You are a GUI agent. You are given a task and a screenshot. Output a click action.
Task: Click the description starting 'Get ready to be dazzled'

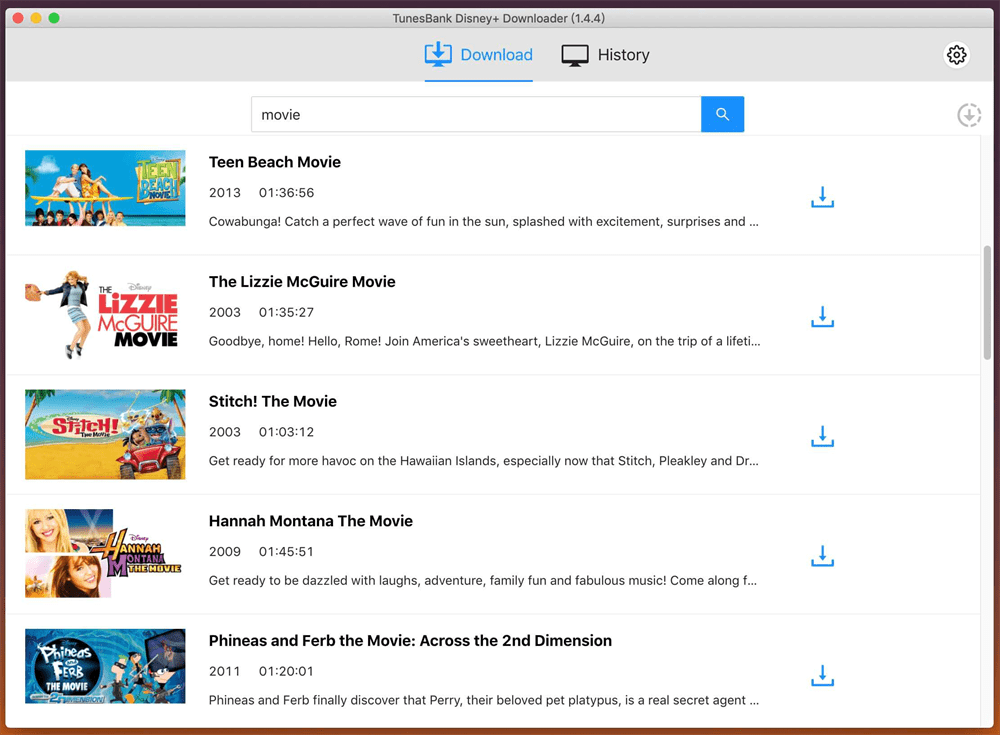483,581
